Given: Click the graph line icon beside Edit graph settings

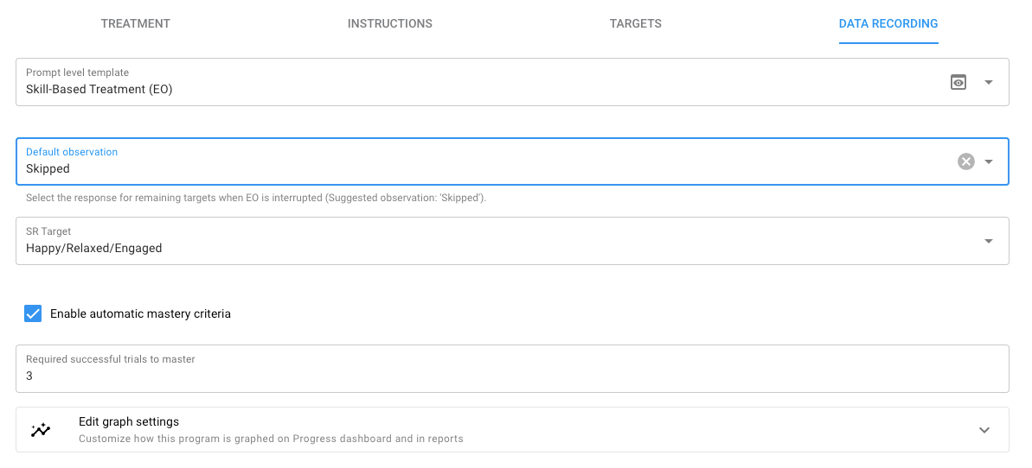Looking at the screenshot, I should [x=41, y=430].
